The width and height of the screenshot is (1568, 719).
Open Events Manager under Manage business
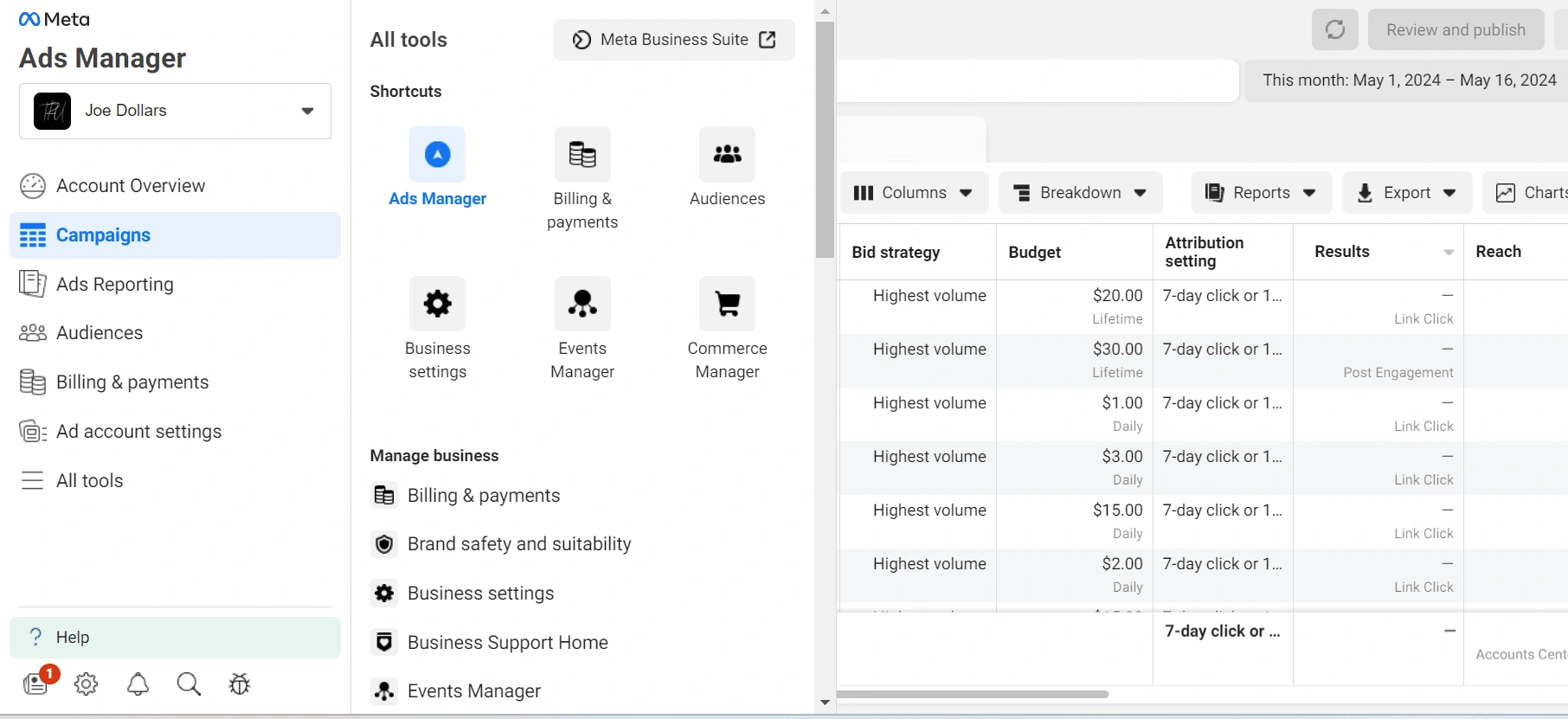(457, 691)
